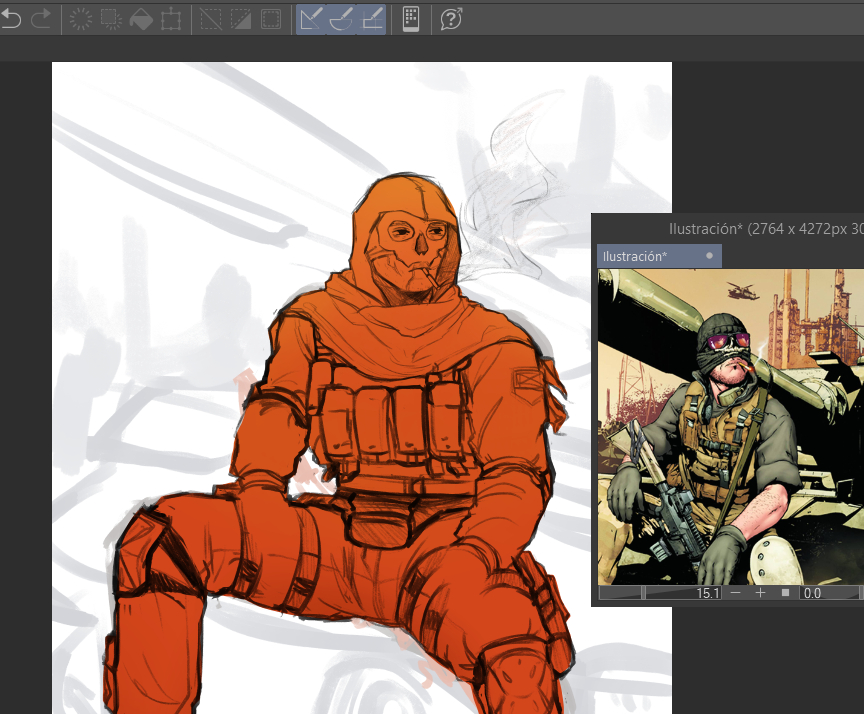The width and height of the screenshot is (864, 714).
Task: Click the Clear icon in the command bar
Action: tap(81, 18)
